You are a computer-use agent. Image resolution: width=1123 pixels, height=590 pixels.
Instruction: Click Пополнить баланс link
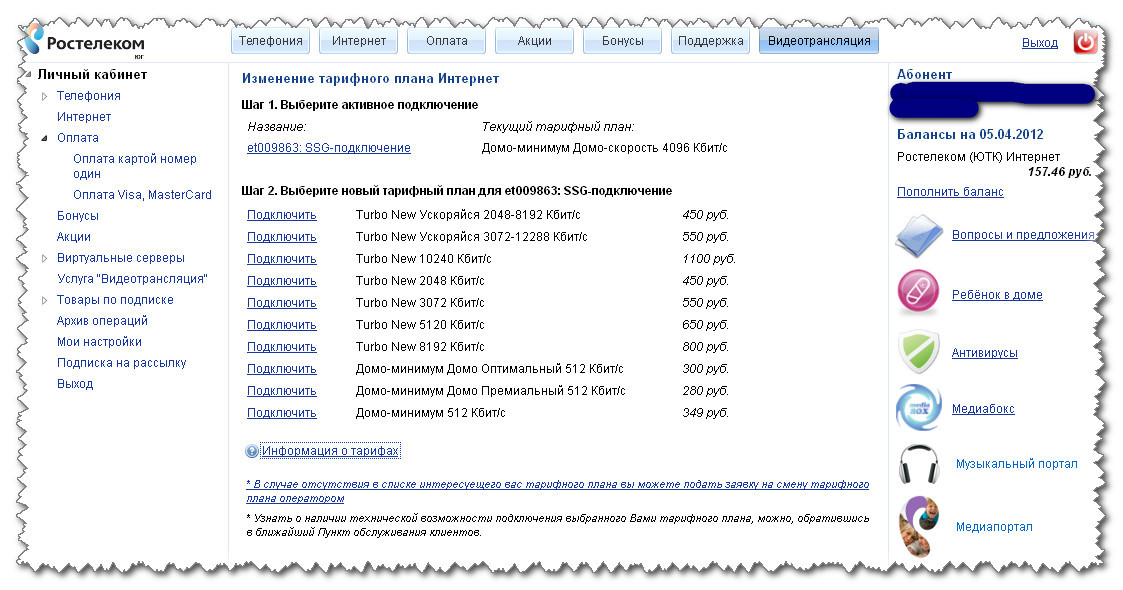950,192
